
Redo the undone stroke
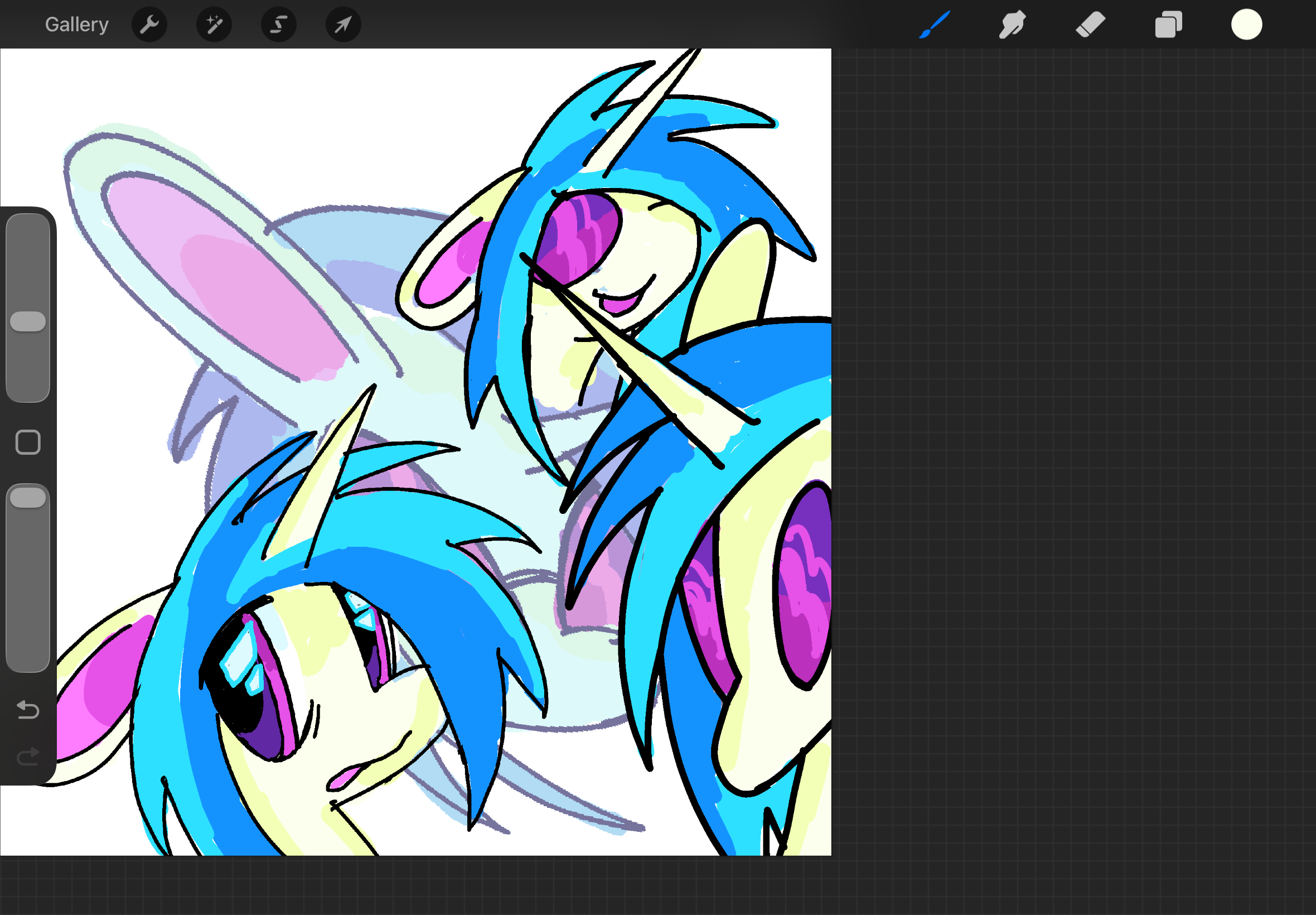[28, 756]
